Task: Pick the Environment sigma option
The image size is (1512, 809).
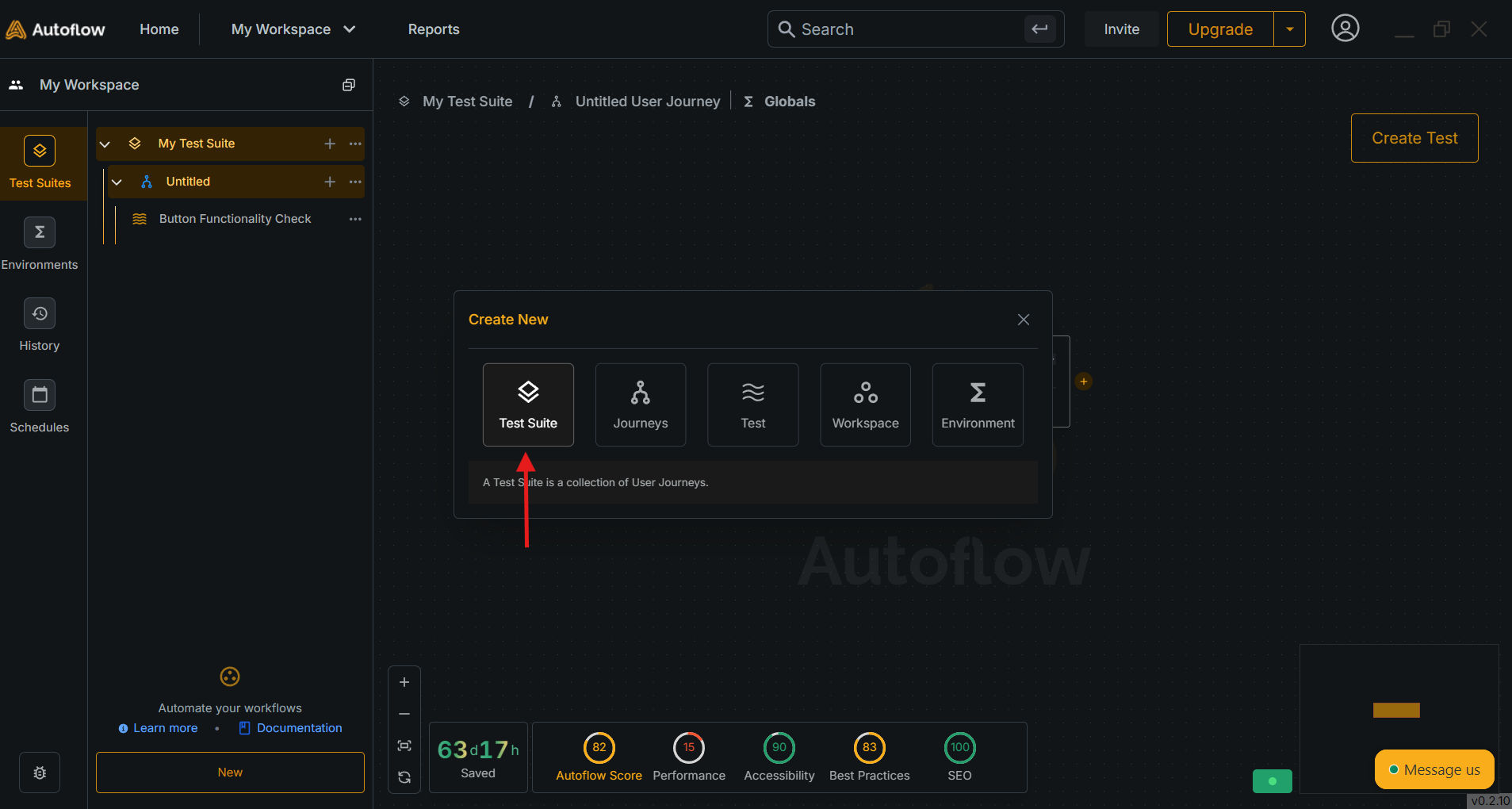Action: click(978, 404)
